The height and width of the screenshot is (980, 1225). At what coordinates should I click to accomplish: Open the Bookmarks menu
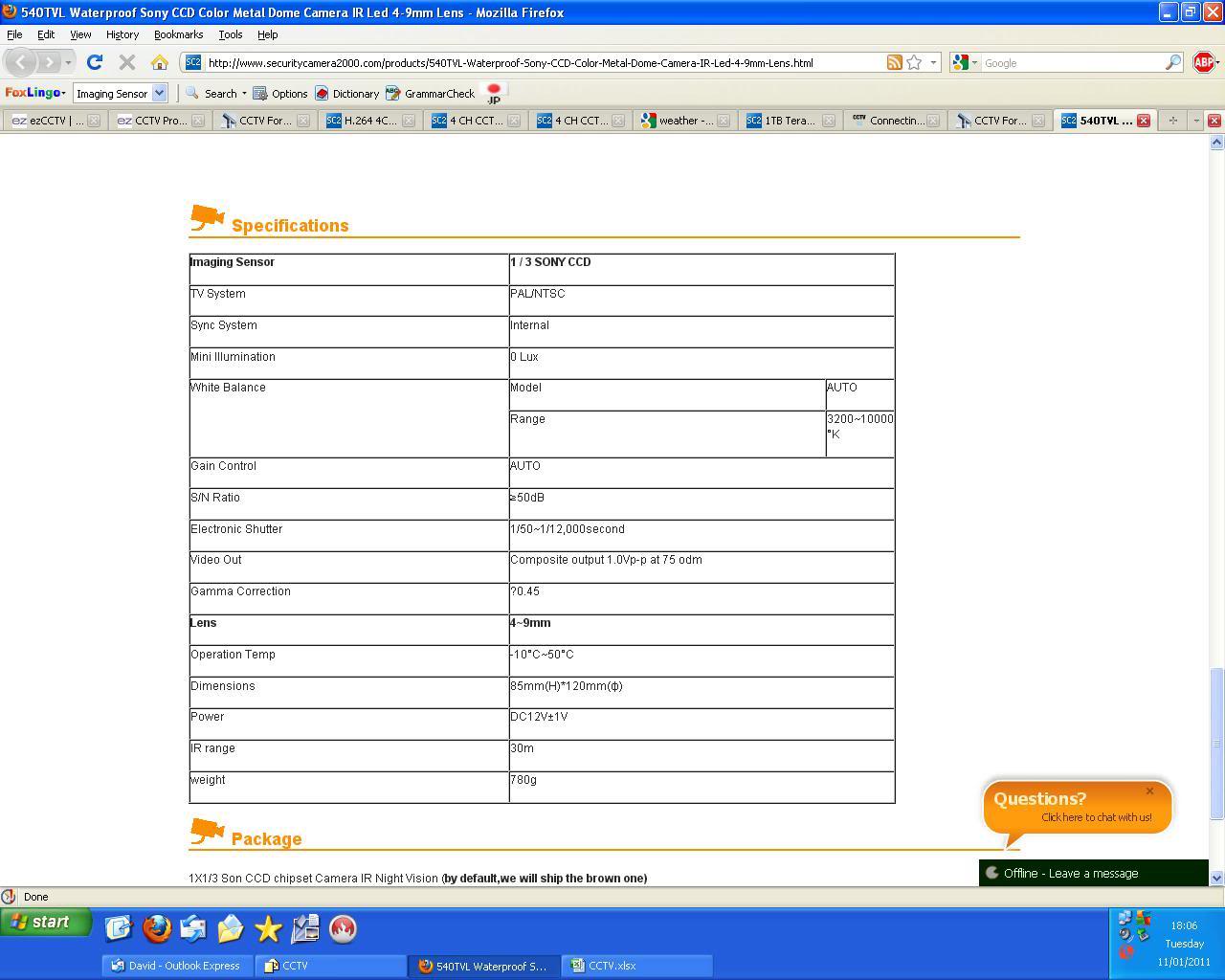(178, 34)
